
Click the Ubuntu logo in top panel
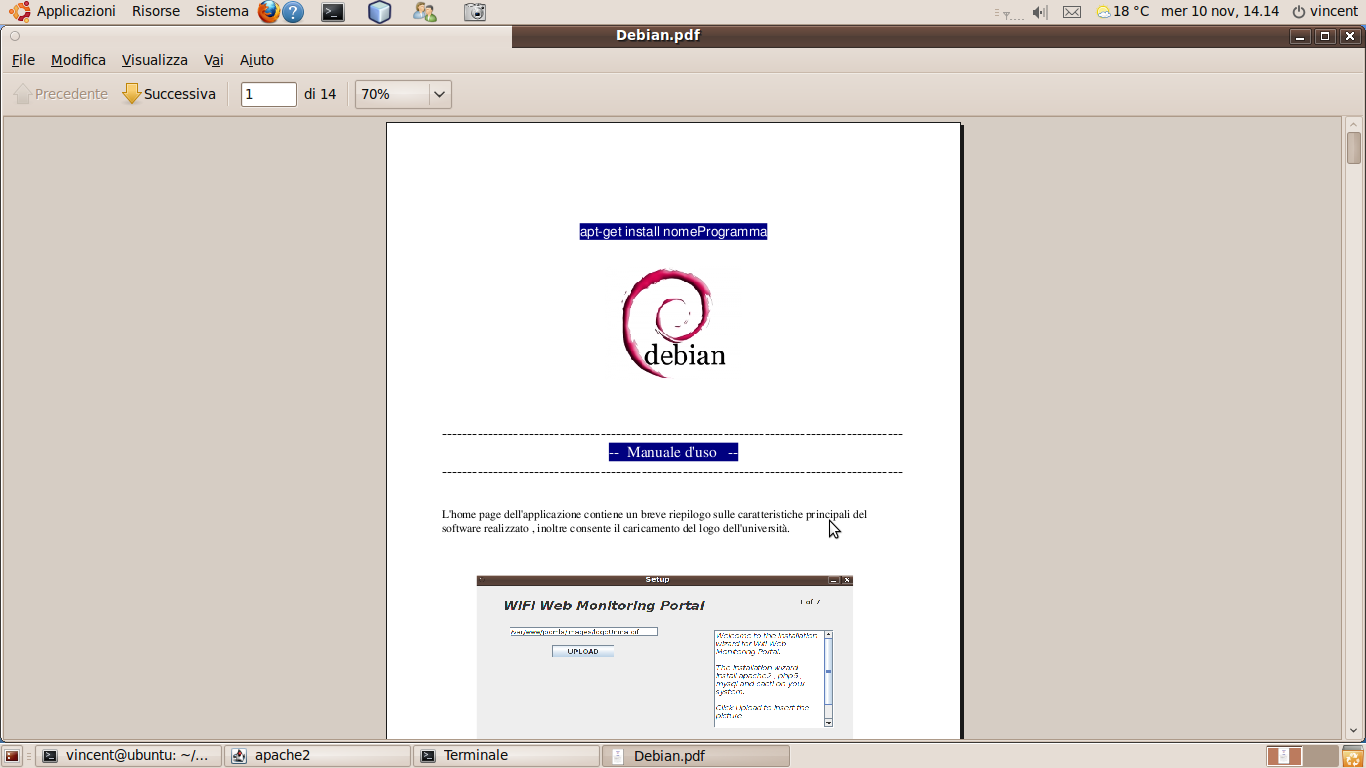(19, 12)
